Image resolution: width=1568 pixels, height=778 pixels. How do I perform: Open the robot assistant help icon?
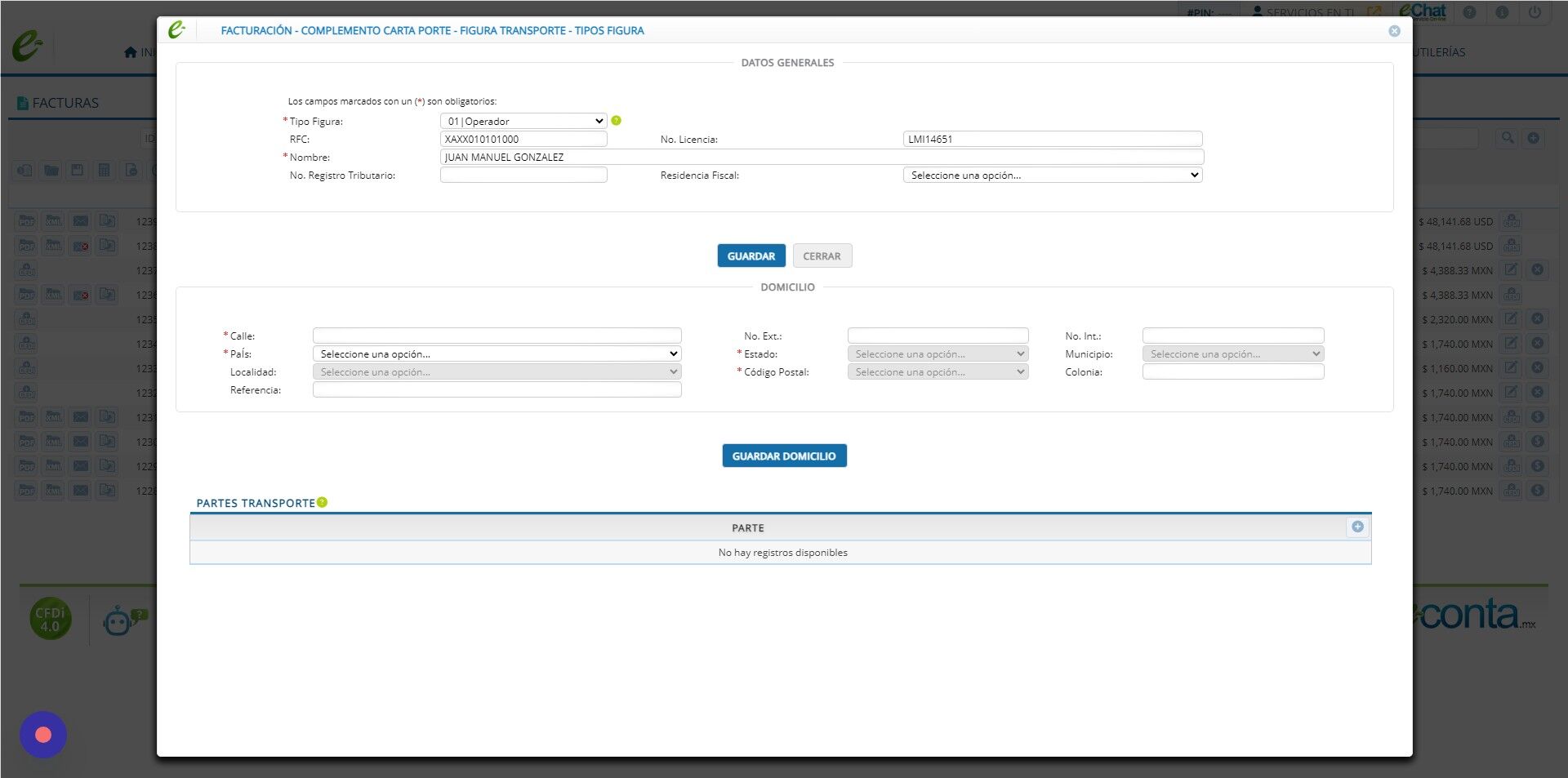[x=124, y=620]
